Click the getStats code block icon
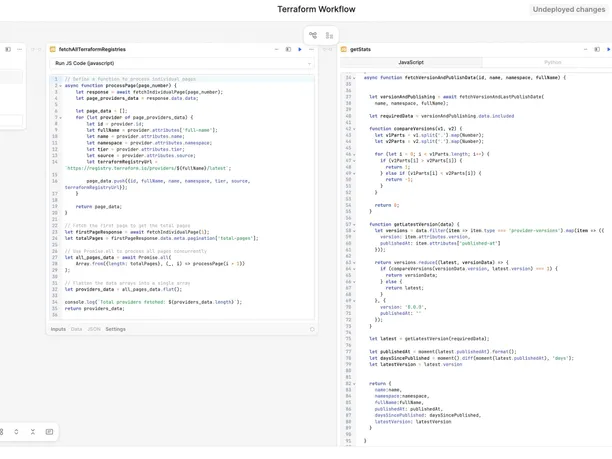 [x=344, y=49]
